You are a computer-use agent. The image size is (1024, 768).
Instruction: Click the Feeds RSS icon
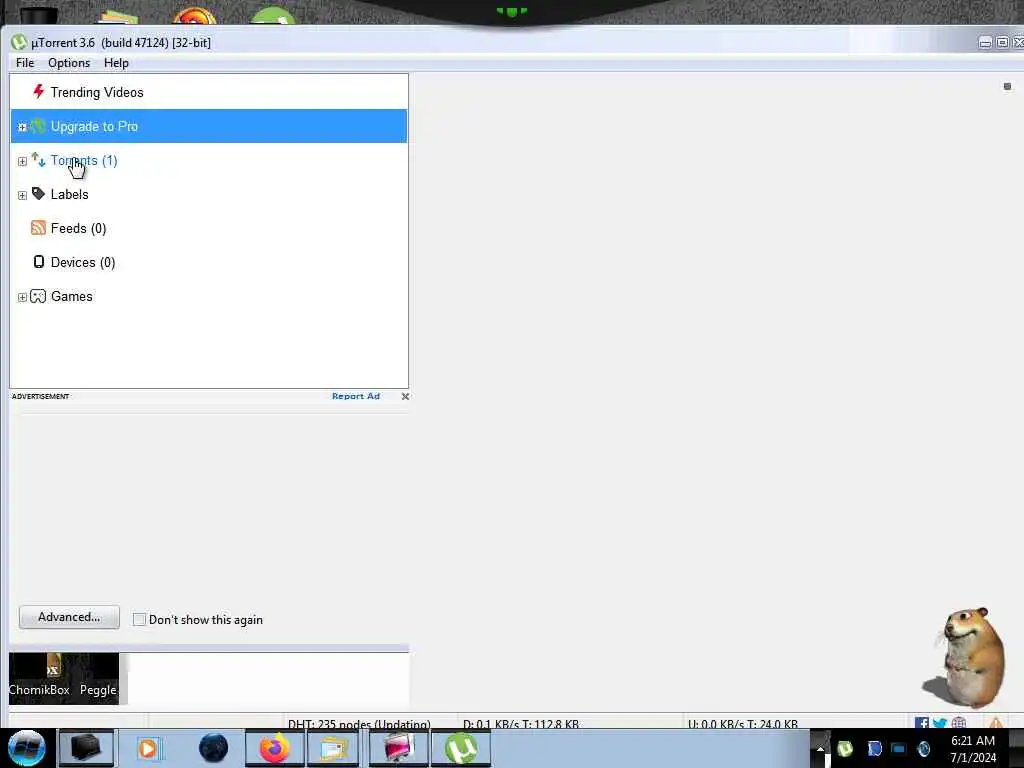click(39, 228)
